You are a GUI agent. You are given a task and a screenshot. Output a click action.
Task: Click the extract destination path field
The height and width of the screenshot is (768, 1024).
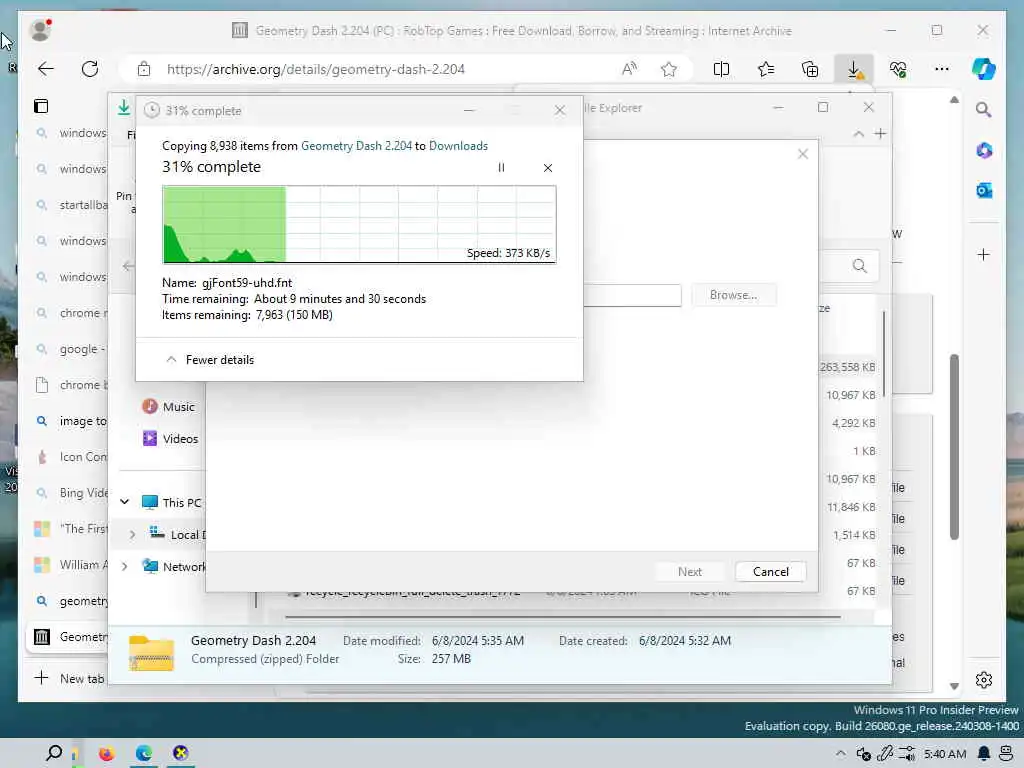(x=632, y=295)
